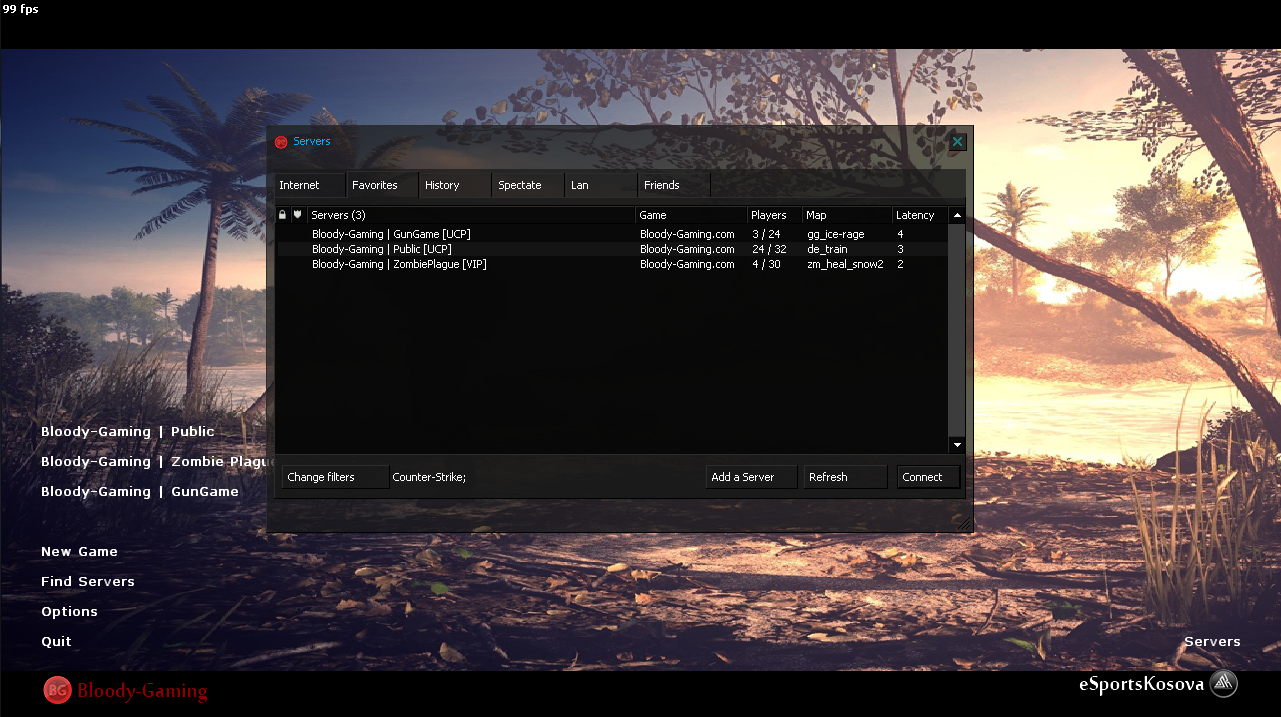The image size is (1281, 717).
Task: Click the Change filters button
Action: (x=335, y=477)
